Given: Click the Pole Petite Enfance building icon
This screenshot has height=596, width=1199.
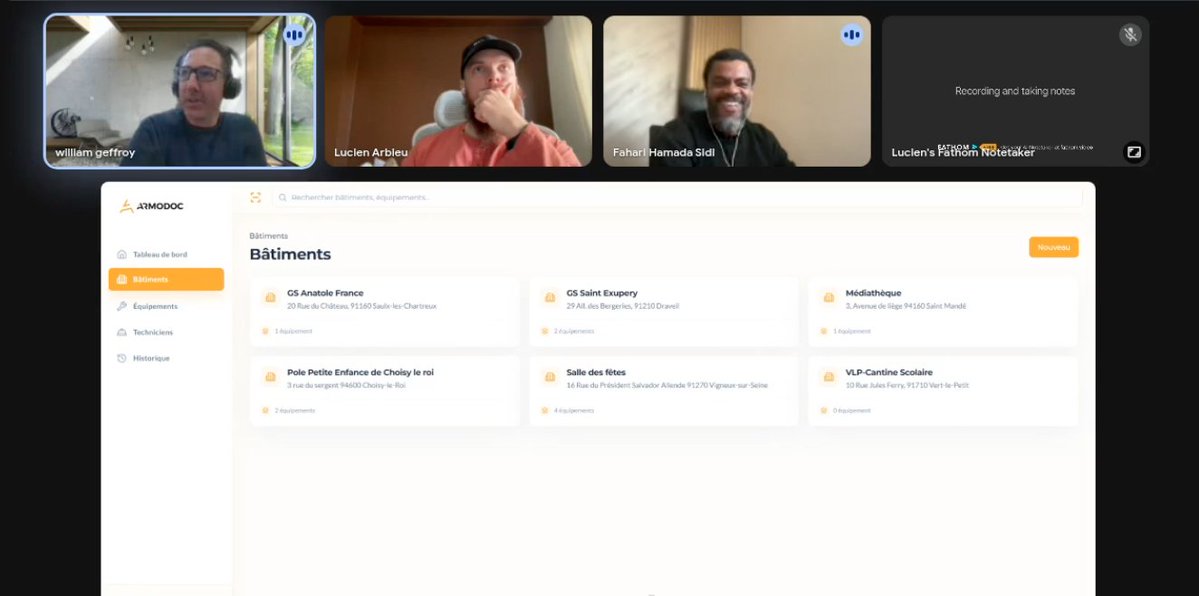Looking at the screenshot, I should click(x=270, y=377).
